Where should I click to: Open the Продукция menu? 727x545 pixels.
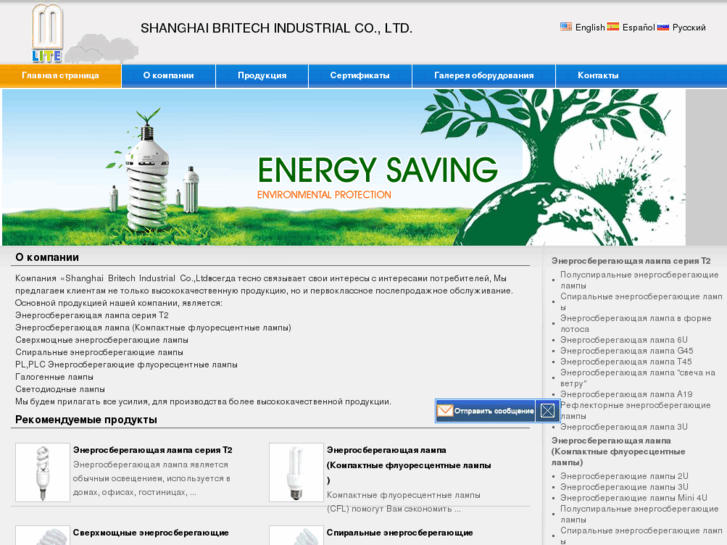262,76
